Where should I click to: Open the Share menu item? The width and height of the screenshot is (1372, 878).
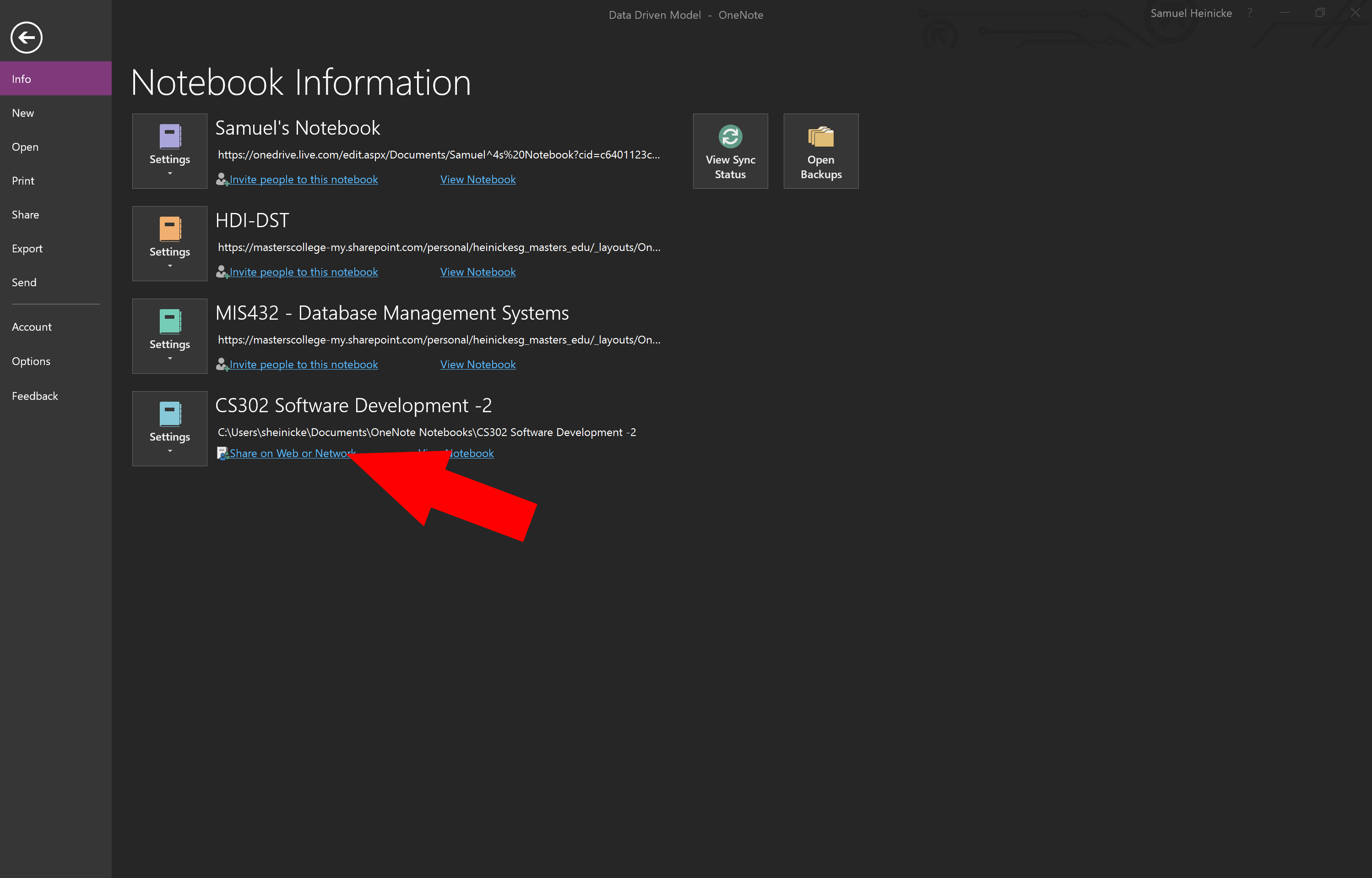pyautogui.click(x=26, y=215)
